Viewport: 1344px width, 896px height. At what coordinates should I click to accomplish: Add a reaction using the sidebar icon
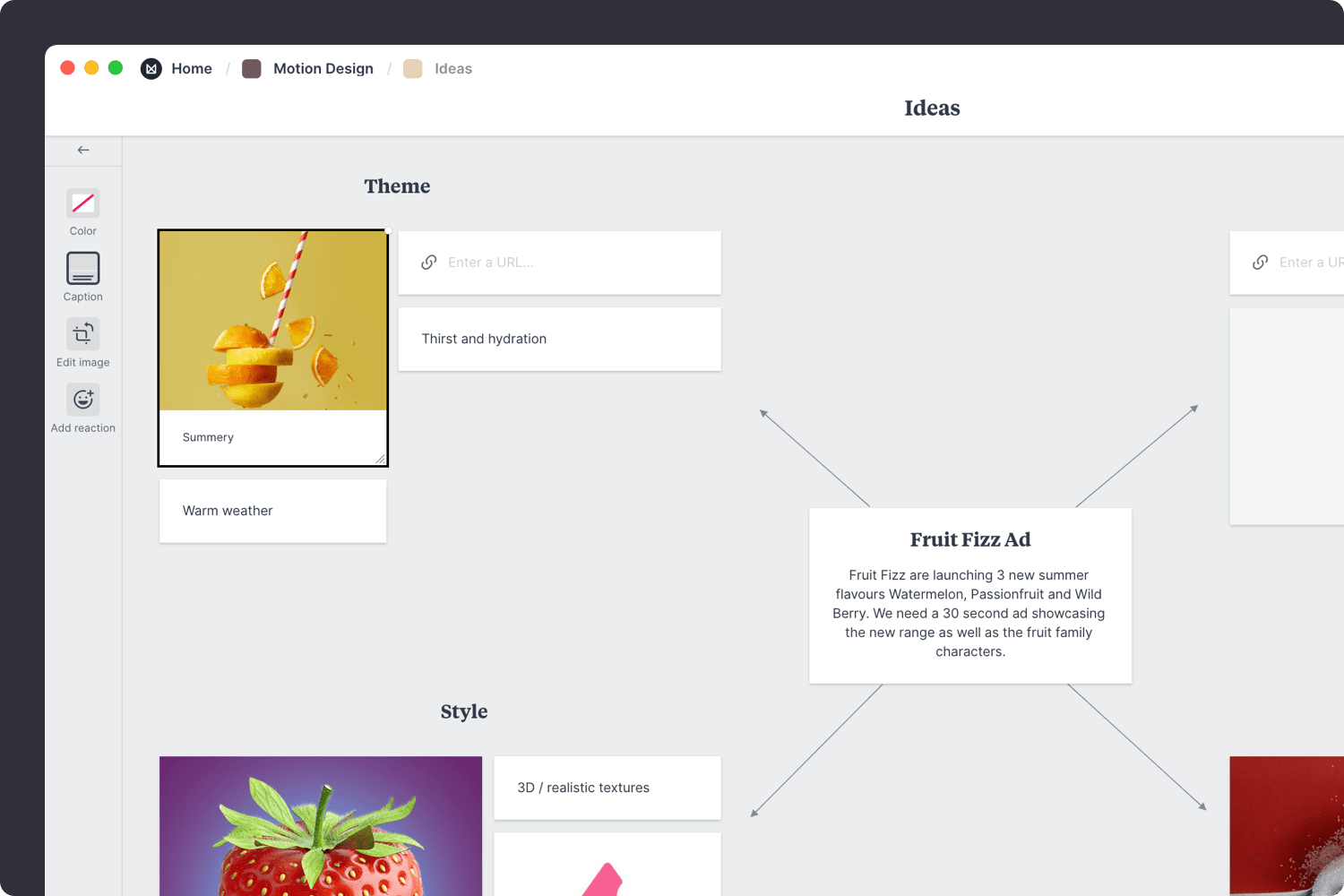82,400
